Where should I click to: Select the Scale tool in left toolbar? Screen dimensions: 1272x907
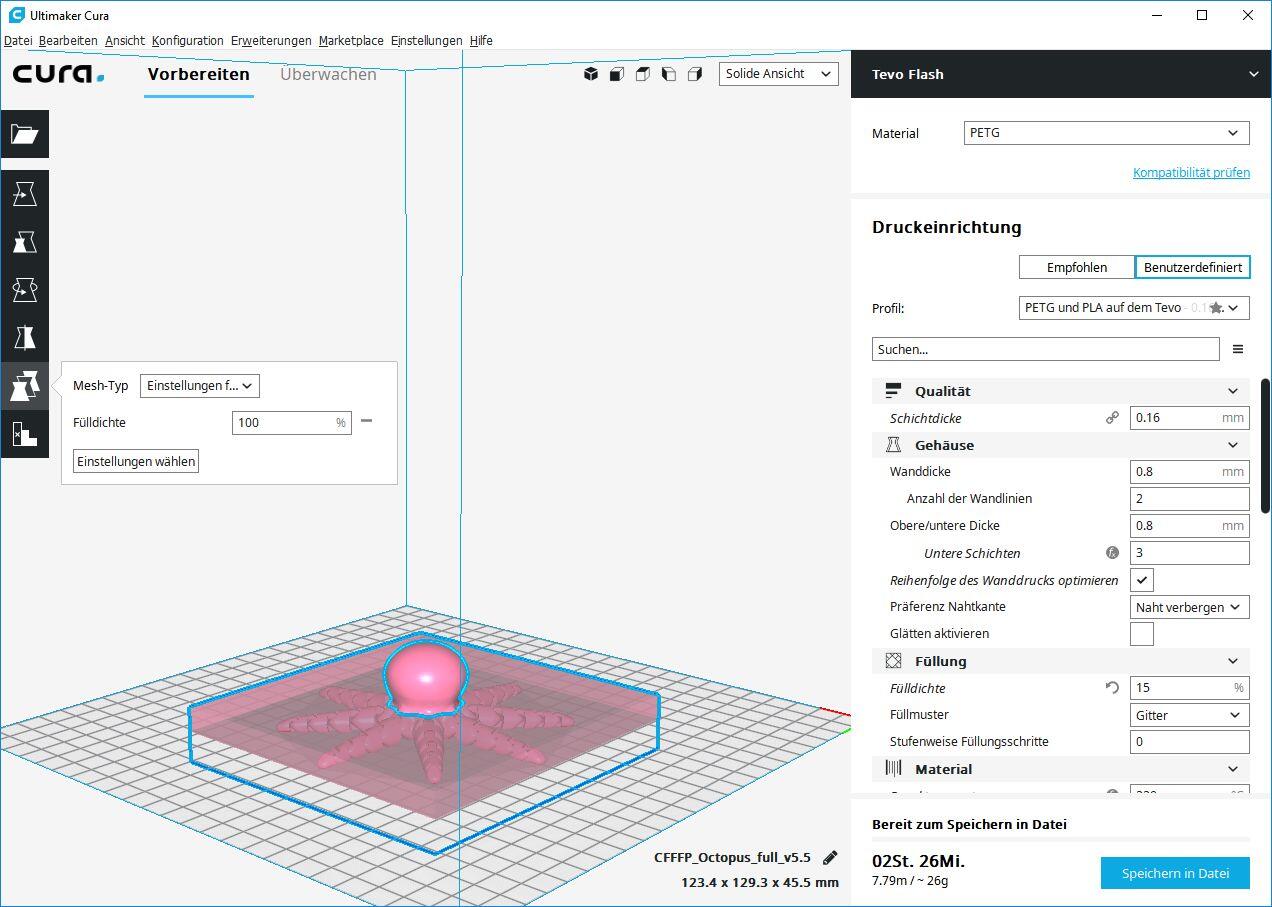[x=24, y=242]
